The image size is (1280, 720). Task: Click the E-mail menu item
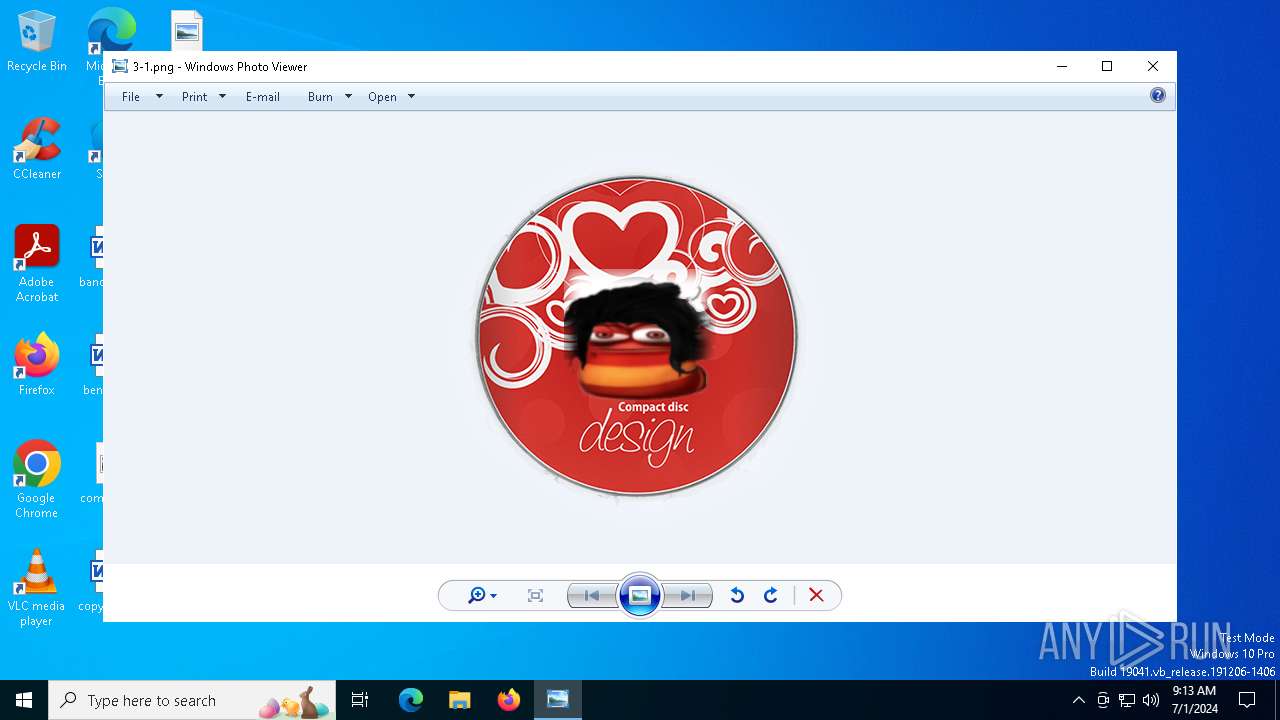tap(263, 97)
